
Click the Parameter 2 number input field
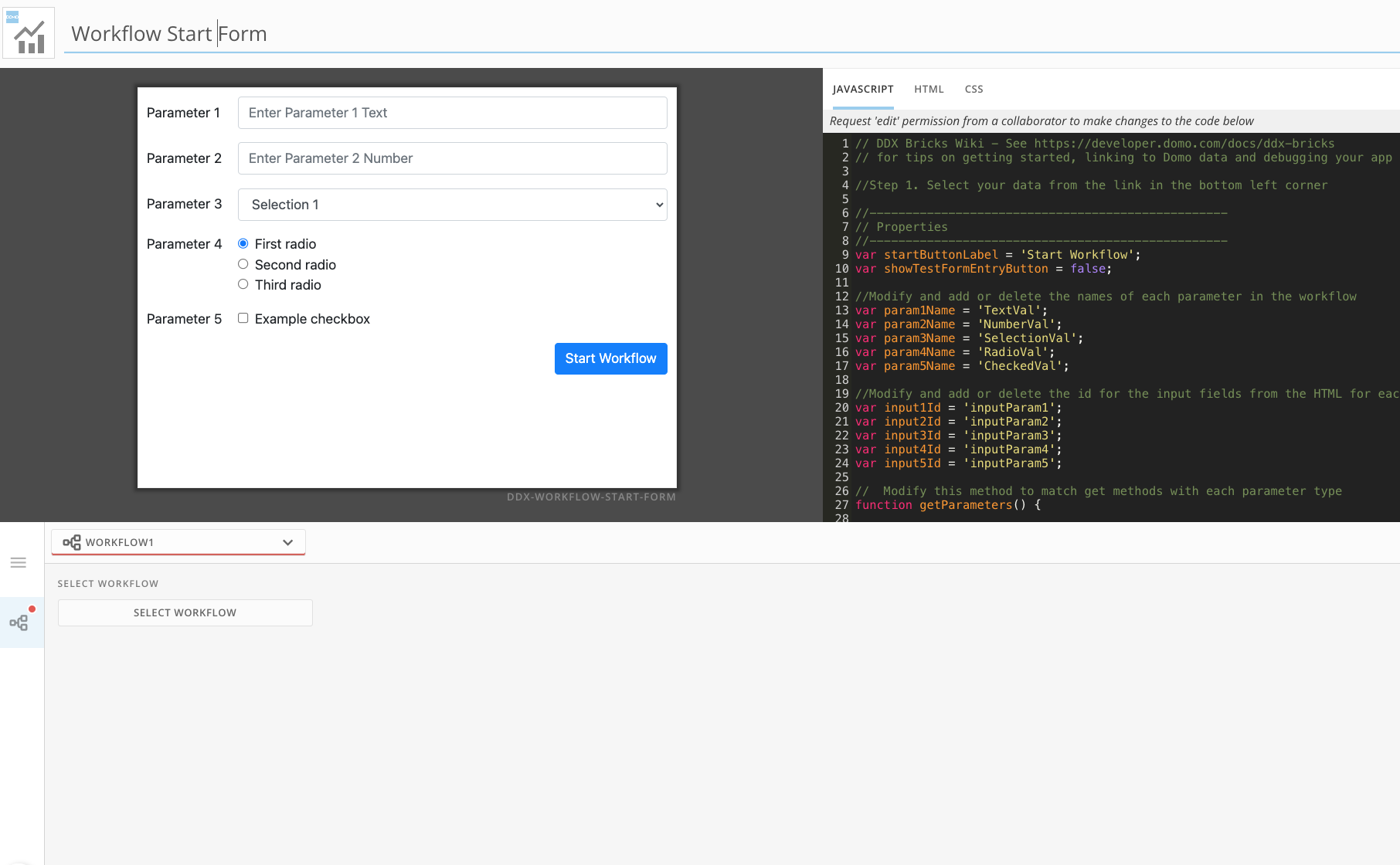[452, 158]
